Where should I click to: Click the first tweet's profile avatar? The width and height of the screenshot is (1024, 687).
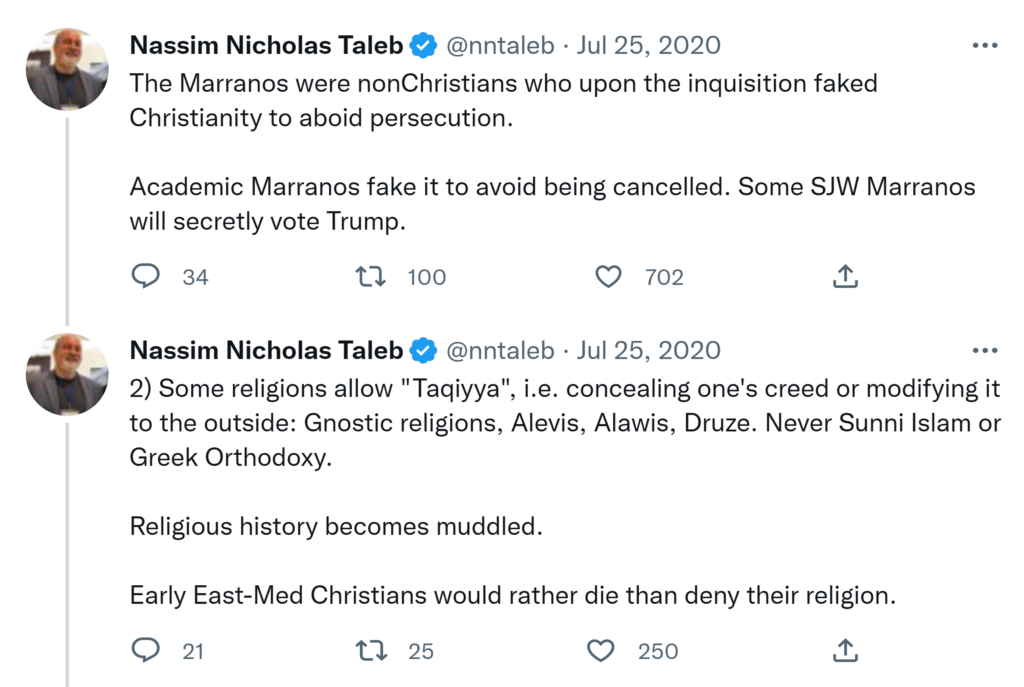[x=67, y=70]
